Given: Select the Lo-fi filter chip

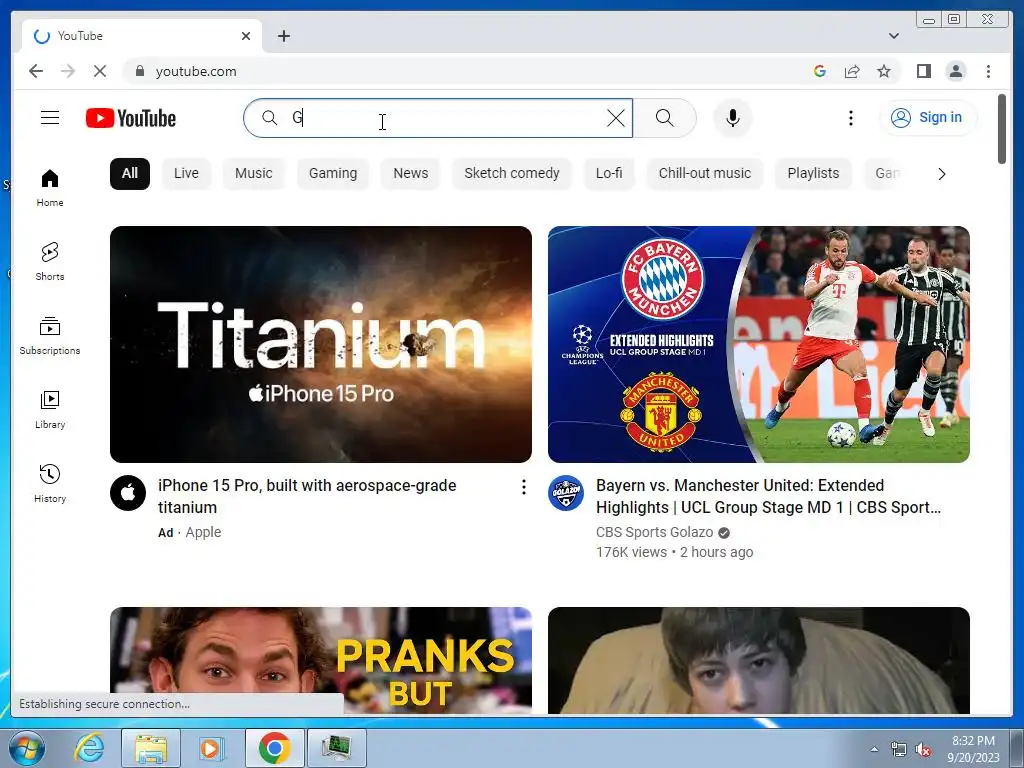Looking at the screenshot, I should 609,174.
